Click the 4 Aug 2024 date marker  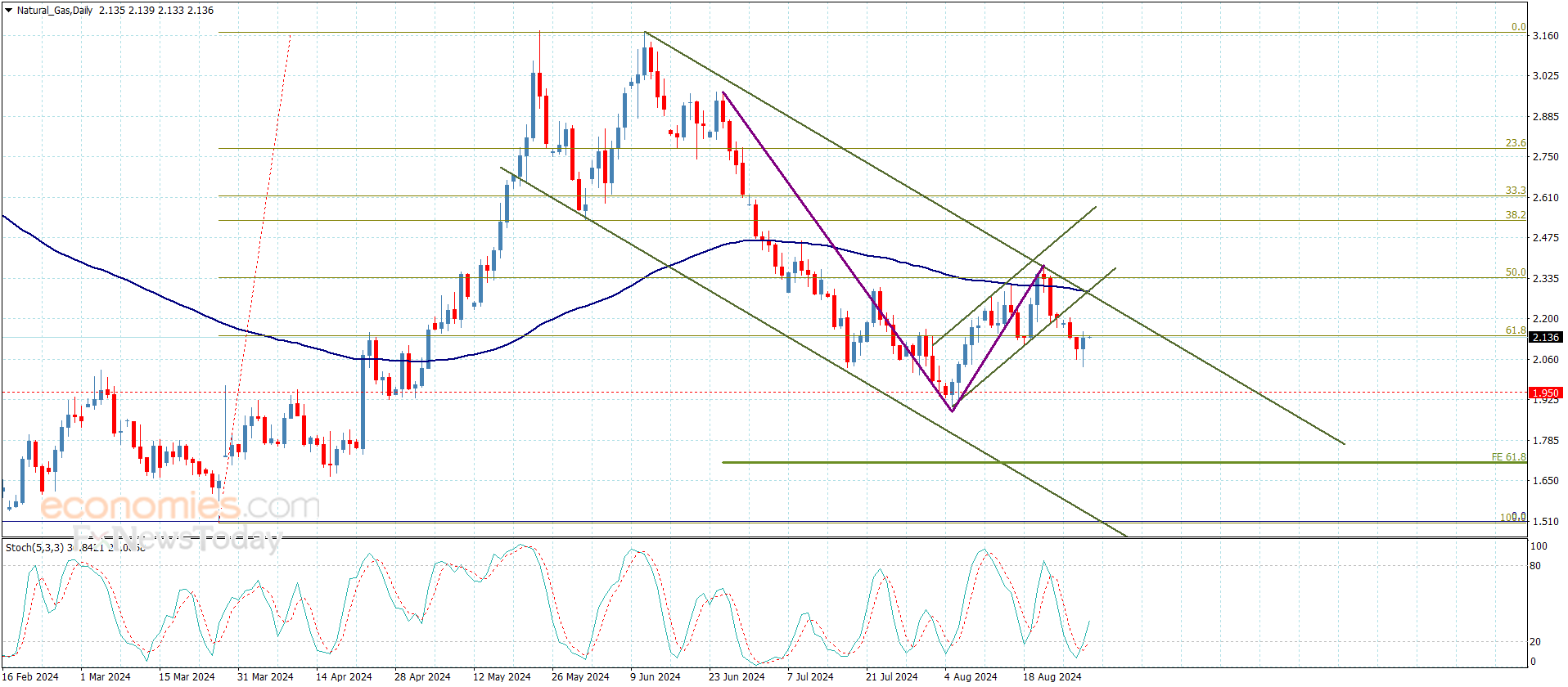[971, 676]
